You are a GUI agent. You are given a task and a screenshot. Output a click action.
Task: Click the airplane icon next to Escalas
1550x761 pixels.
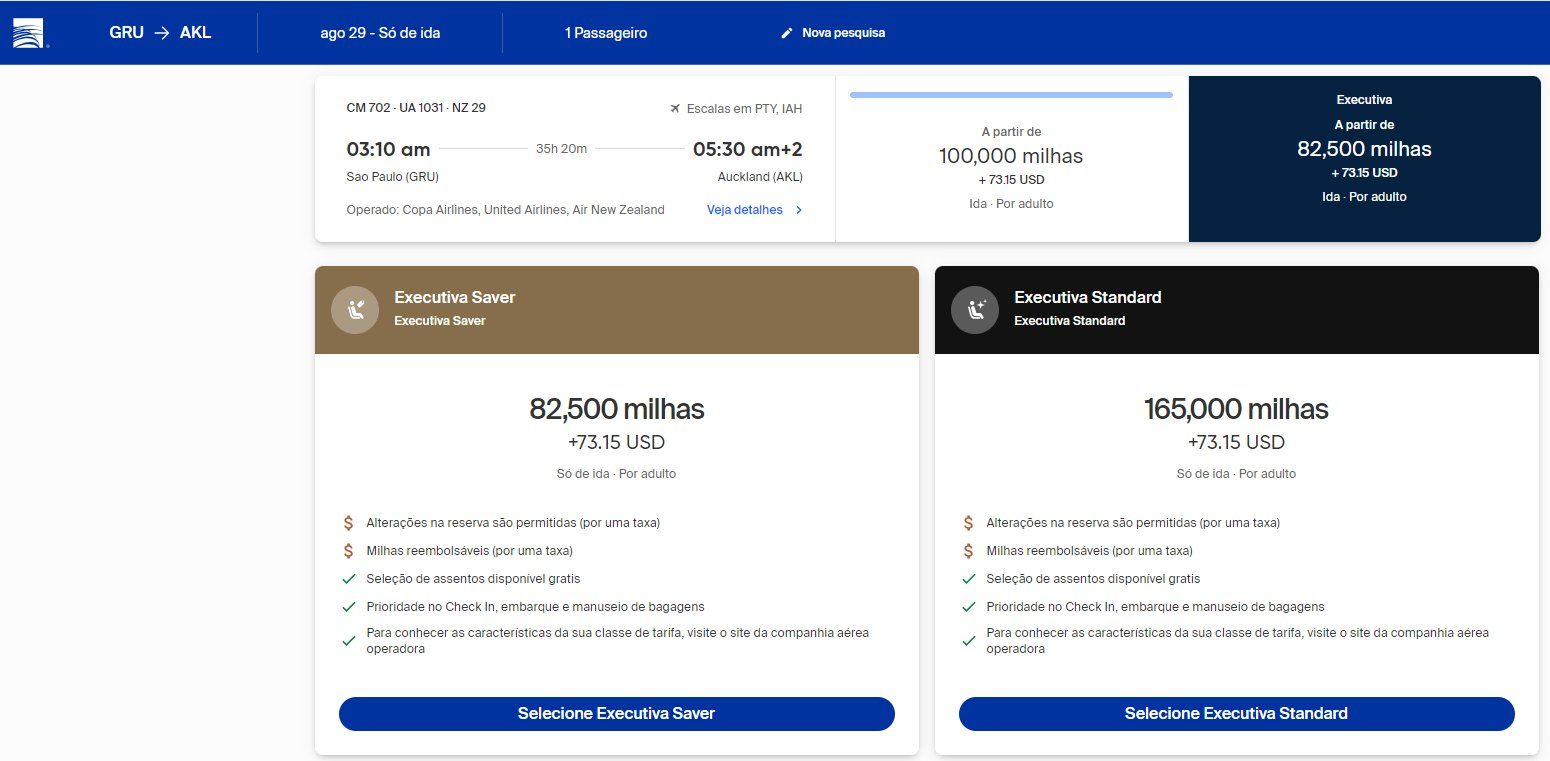pos(675,108)
